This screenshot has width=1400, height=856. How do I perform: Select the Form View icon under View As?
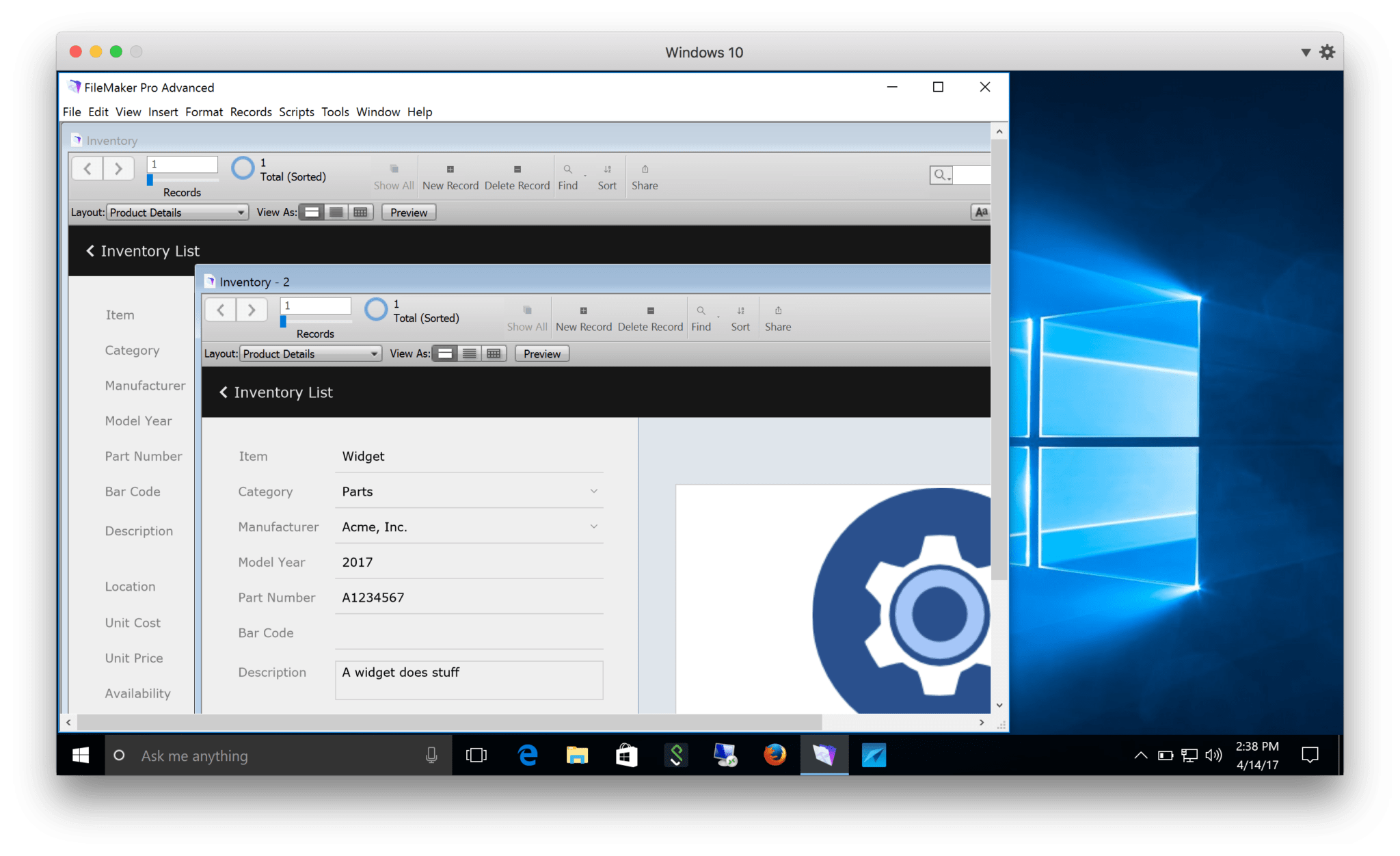444,353
